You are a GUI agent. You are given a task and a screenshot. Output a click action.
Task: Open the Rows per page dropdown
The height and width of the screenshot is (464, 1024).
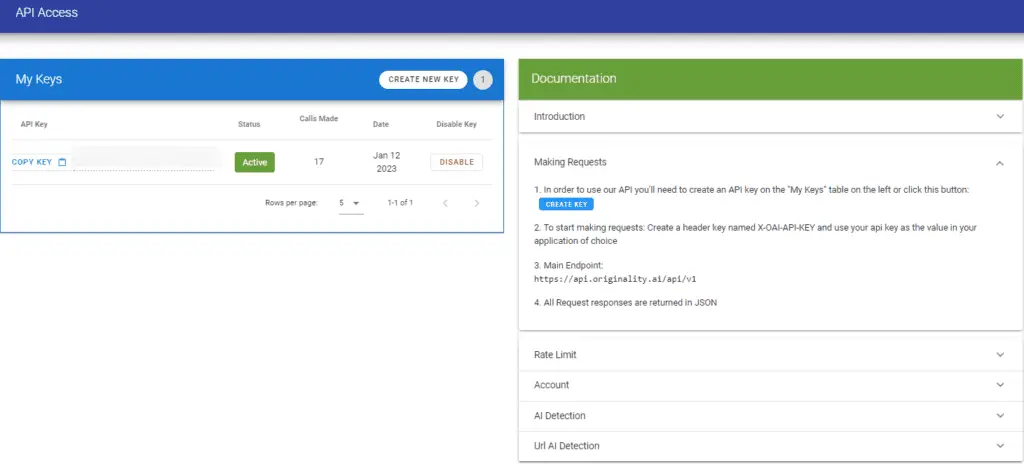pyautogui.click(x=351, y=203)
